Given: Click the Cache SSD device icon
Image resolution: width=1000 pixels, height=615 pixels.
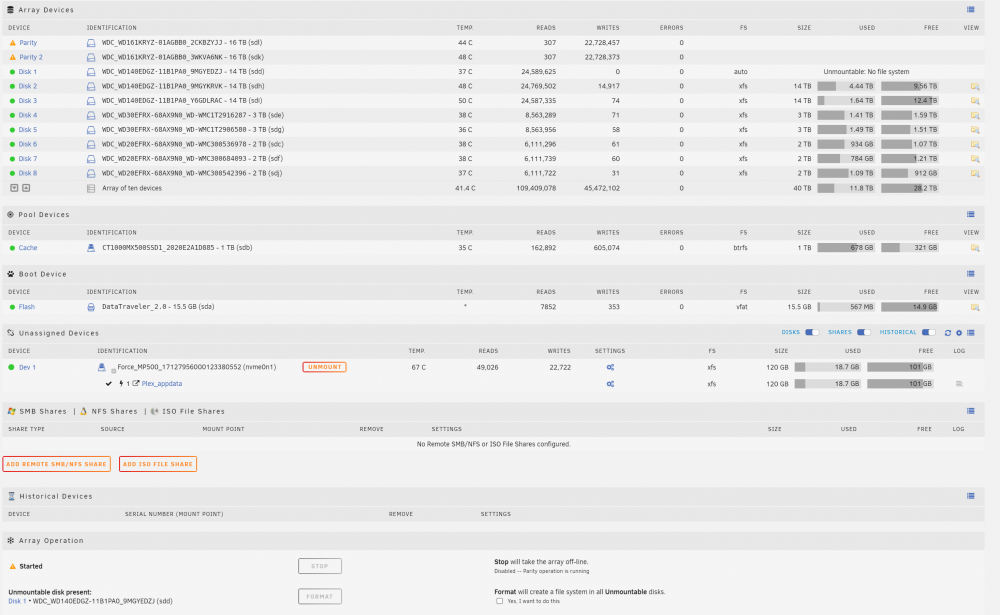Looking at the screenshot, I should tap(91, 248).
